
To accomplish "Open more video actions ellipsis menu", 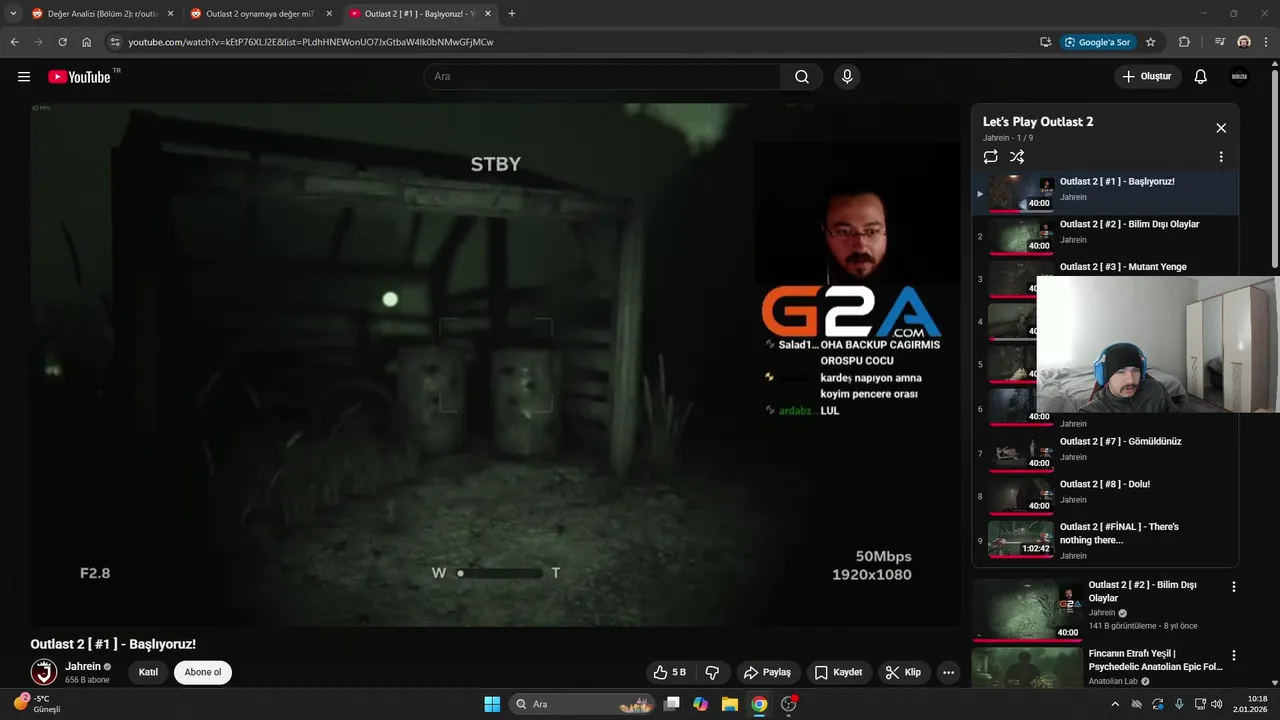I will coord(948,673).
